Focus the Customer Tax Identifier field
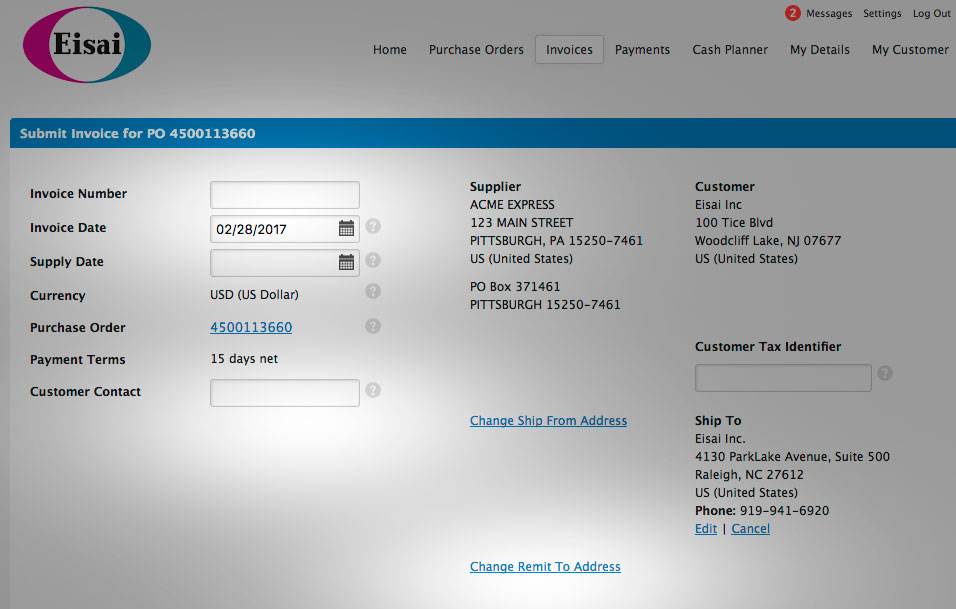 (783, 378)
